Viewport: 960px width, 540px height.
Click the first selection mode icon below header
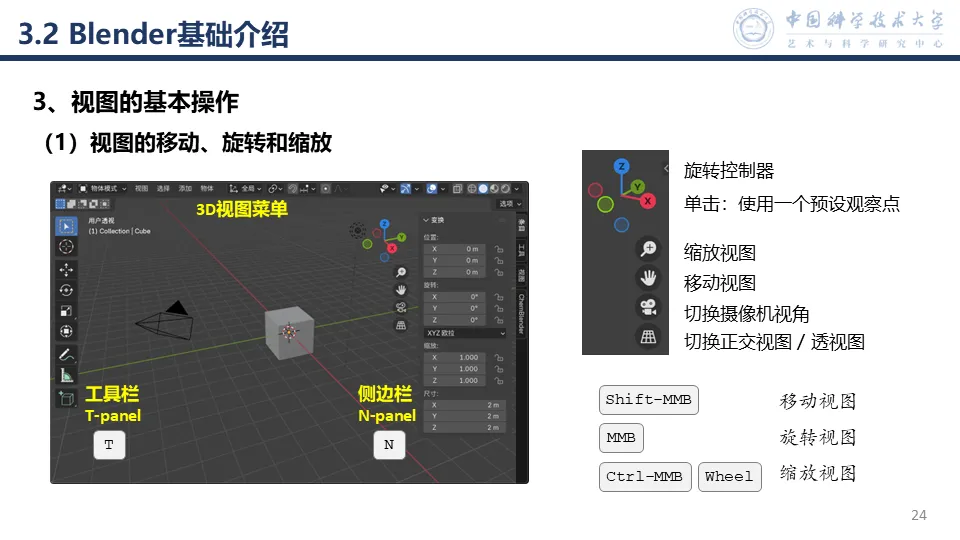click(60, 204)
